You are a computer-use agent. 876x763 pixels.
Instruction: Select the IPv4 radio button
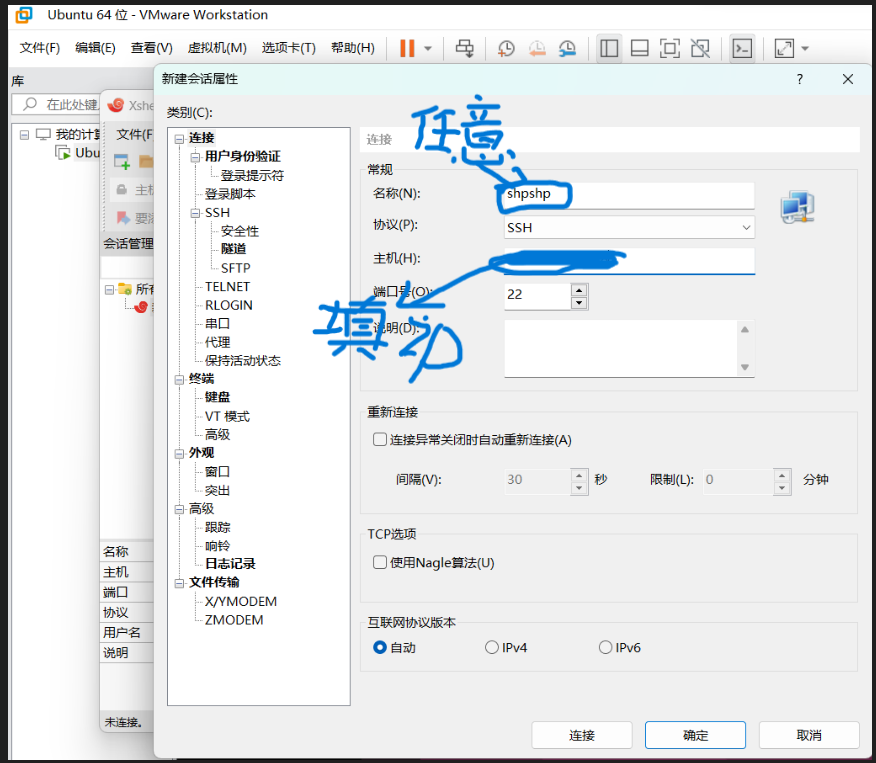492,647
